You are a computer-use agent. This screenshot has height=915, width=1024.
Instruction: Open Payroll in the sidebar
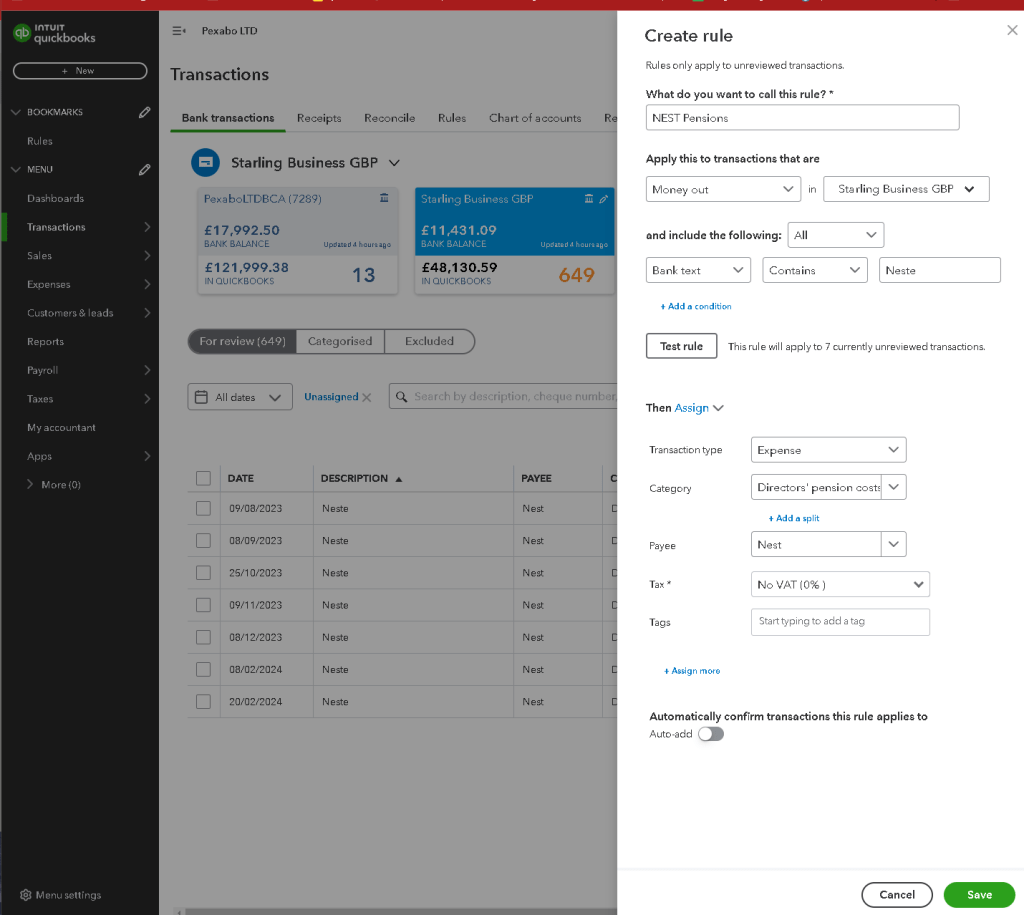point(42,370)
